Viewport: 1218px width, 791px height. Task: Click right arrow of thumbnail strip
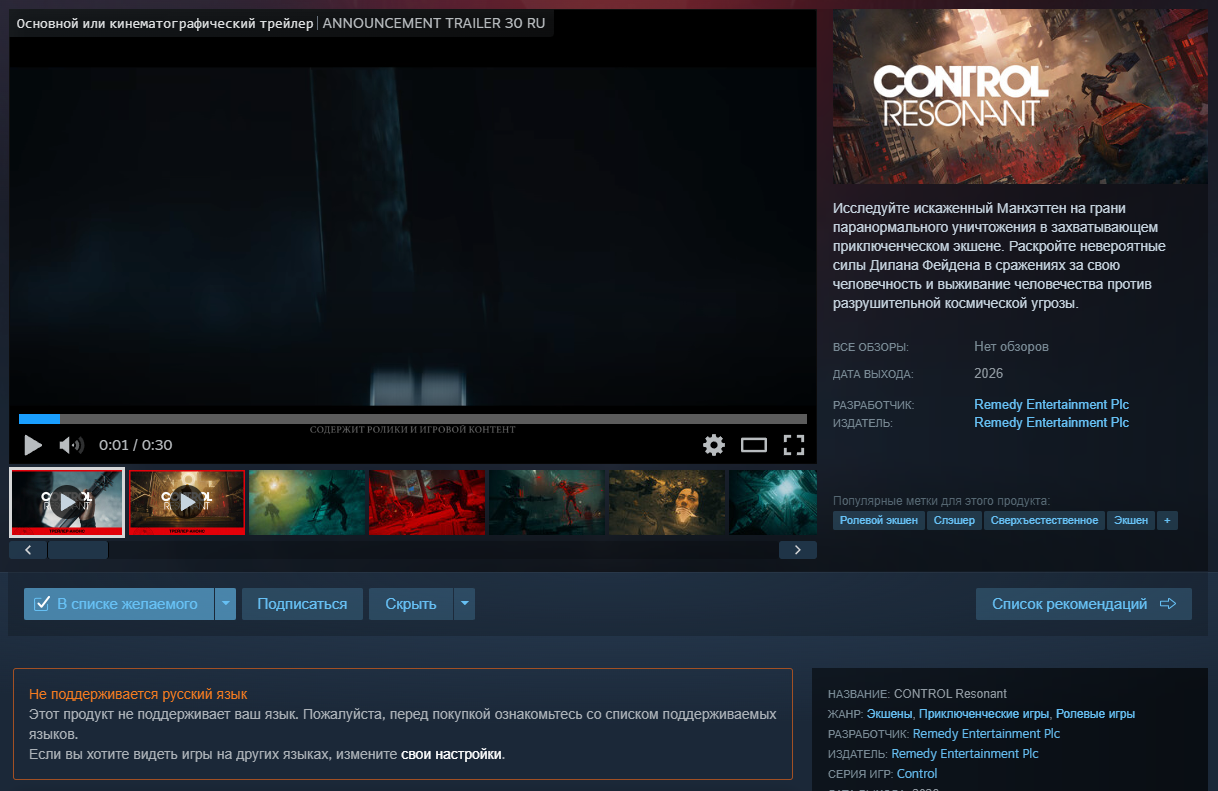click(x=798, y=550)
